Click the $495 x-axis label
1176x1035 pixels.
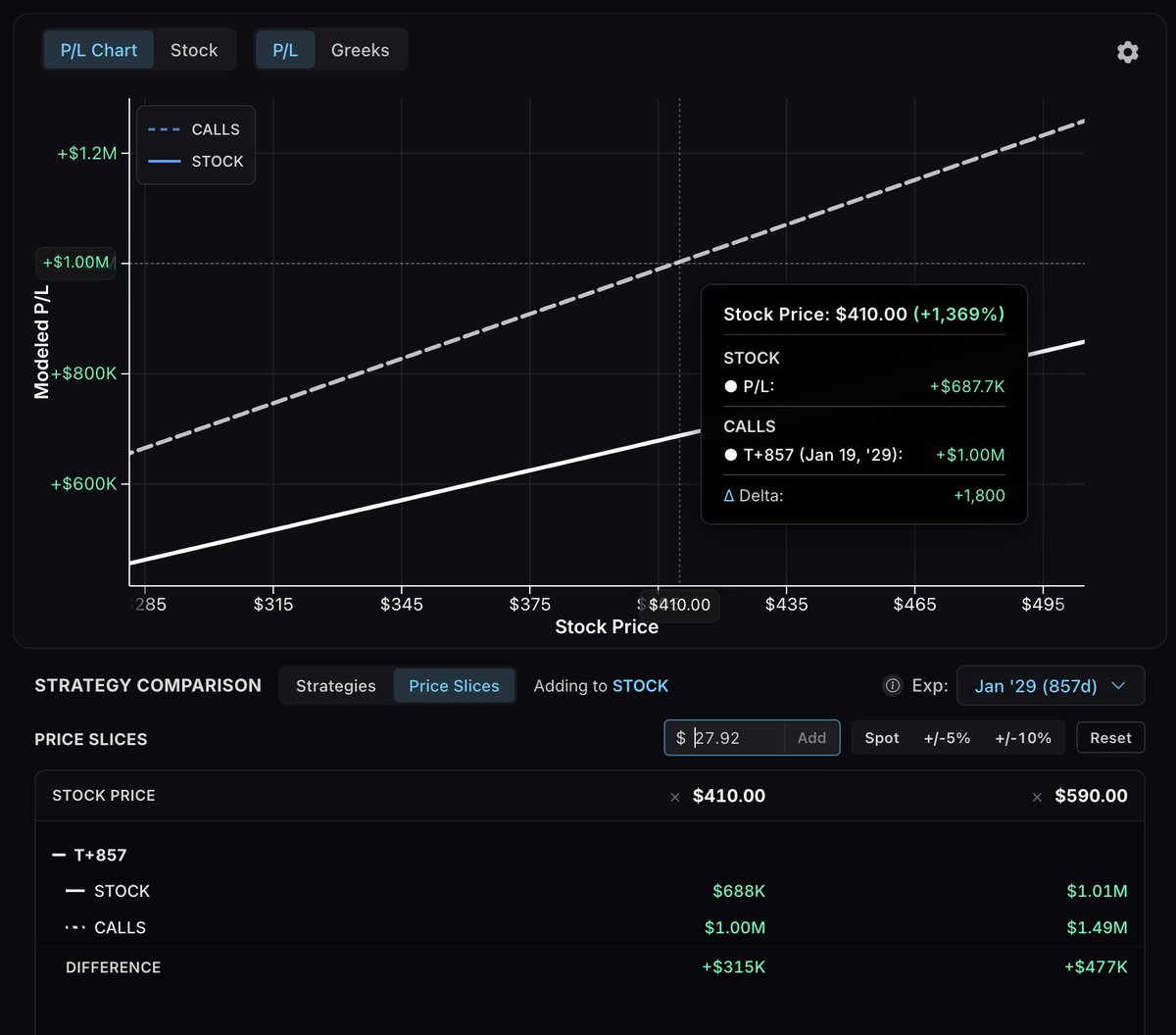click(1043, 604)
